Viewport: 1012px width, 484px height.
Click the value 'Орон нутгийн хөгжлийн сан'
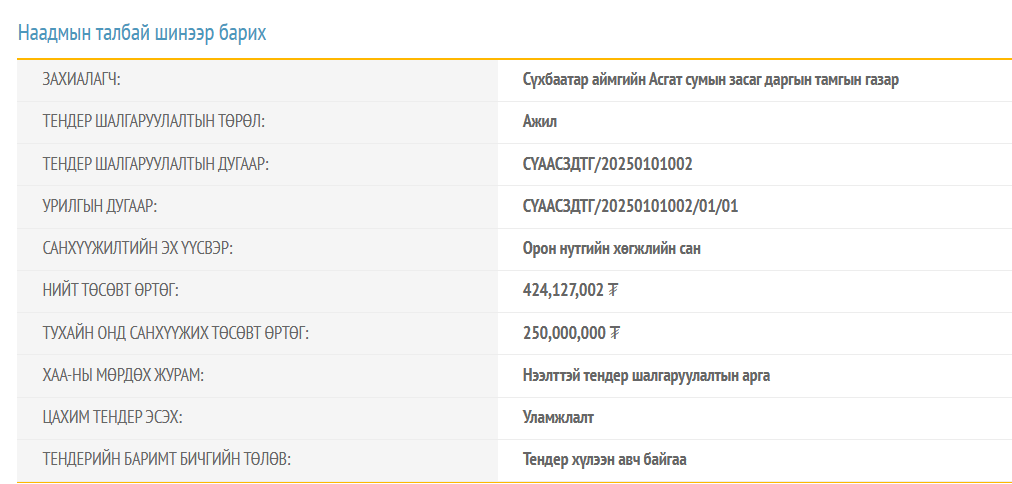[x=611, y=248]
